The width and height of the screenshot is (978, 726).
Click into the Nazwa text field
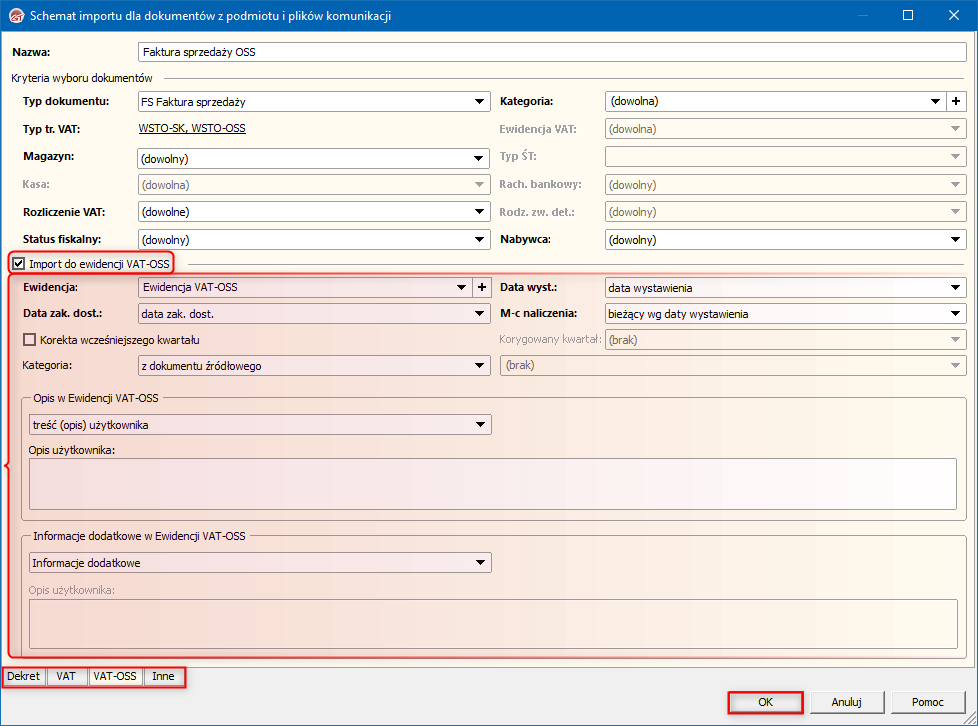pos(550,52)
